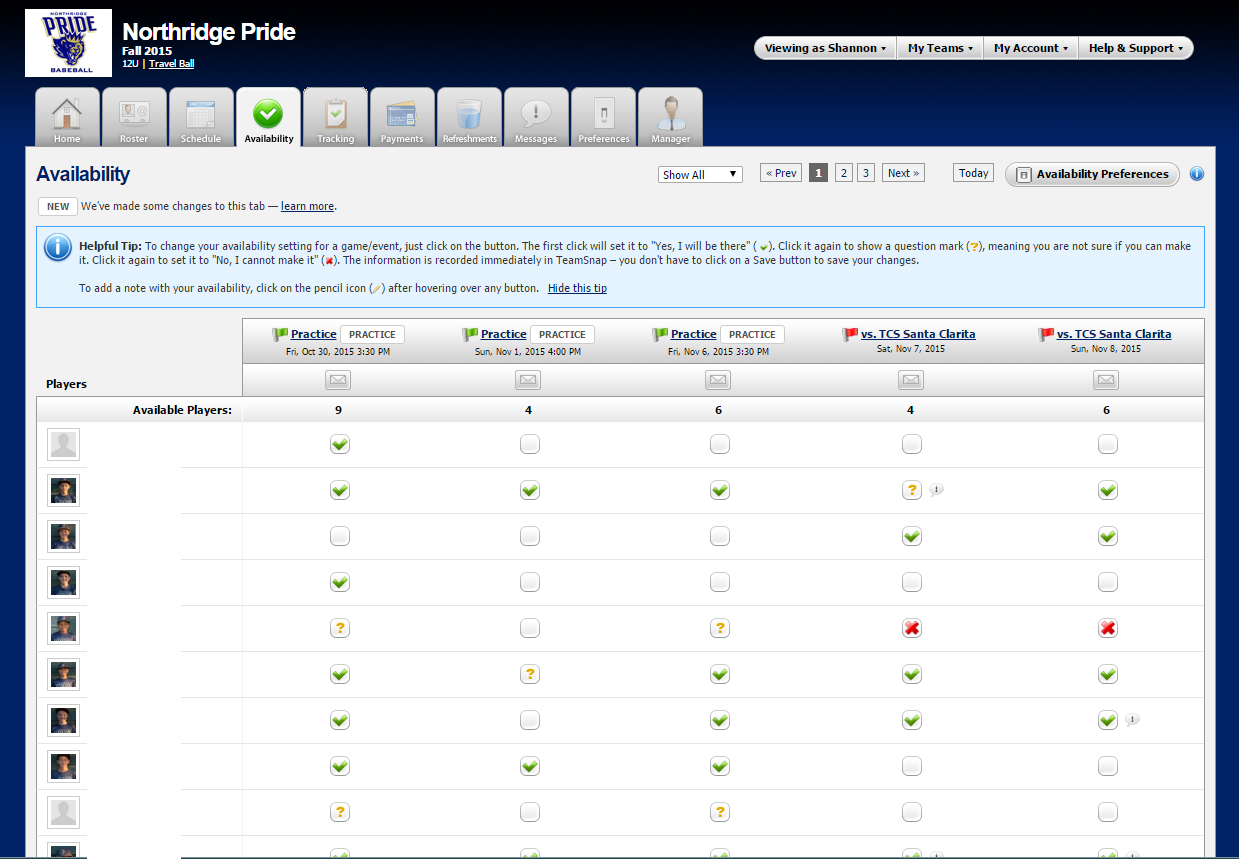
Task: Click the email icon under Oct 30 Practice
Action: point(339,380)
